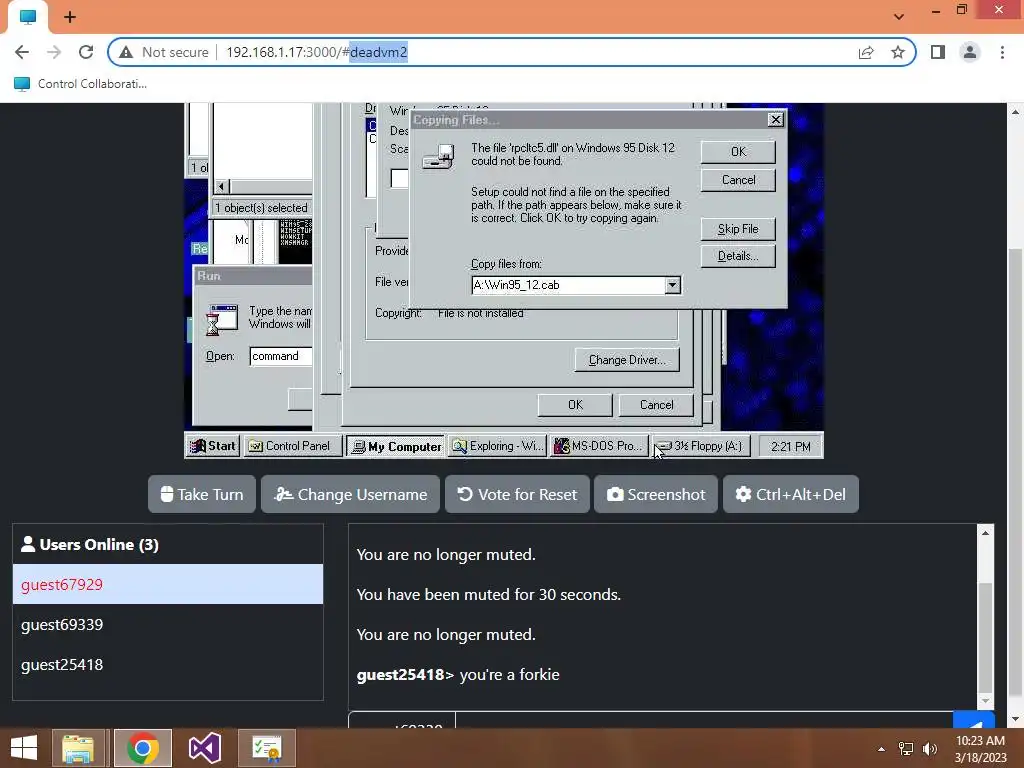Select guest25418 in the users list
The width and height of the screenshot is (1024, 768).
pos(168,664)
